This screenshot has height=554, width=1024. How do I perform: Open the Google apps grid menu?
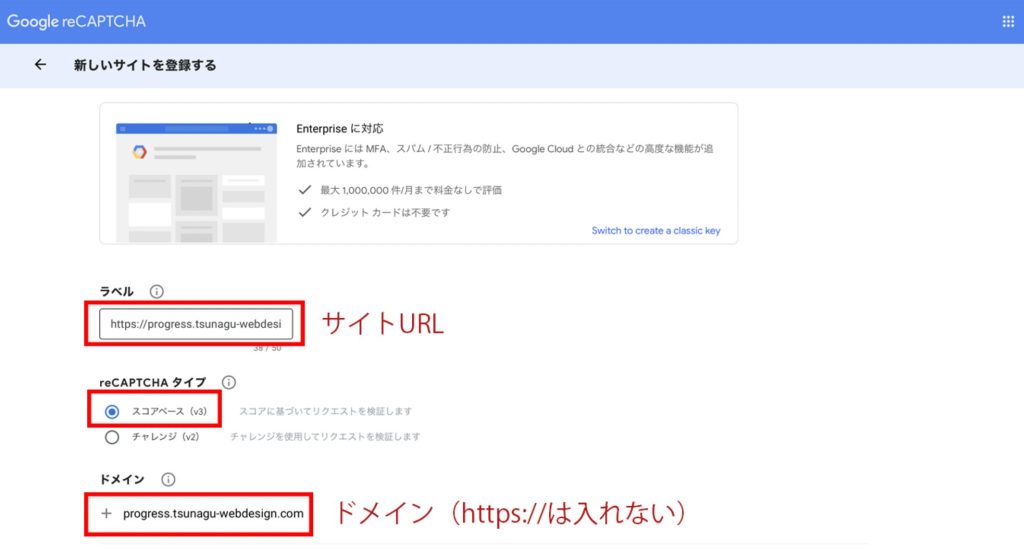(1007, 21)
